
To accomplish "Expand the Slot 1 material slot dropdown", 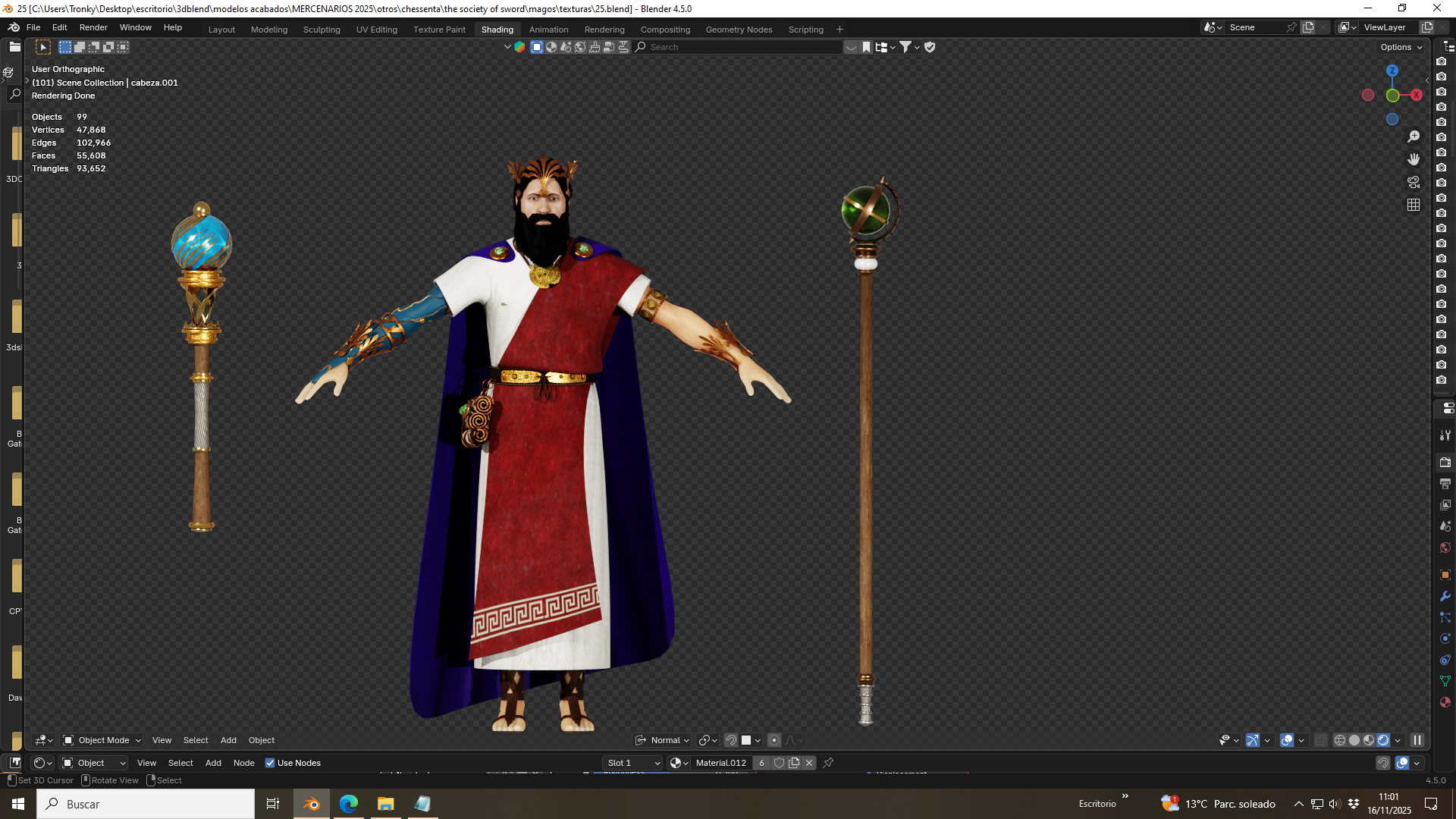I will (x=633, y=763).
